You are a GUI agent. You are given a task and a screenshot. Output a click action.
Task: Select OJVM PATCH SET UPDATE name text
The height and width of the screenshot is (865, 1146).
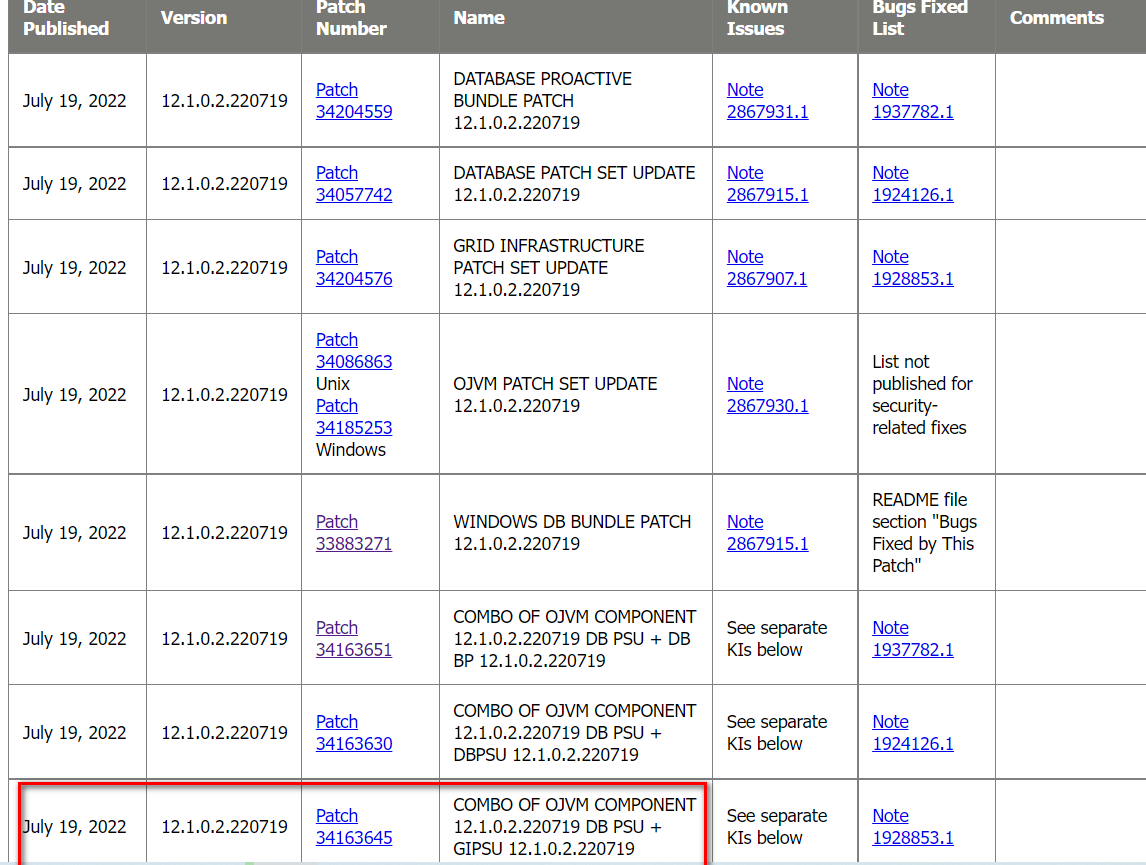click(555, 395)
